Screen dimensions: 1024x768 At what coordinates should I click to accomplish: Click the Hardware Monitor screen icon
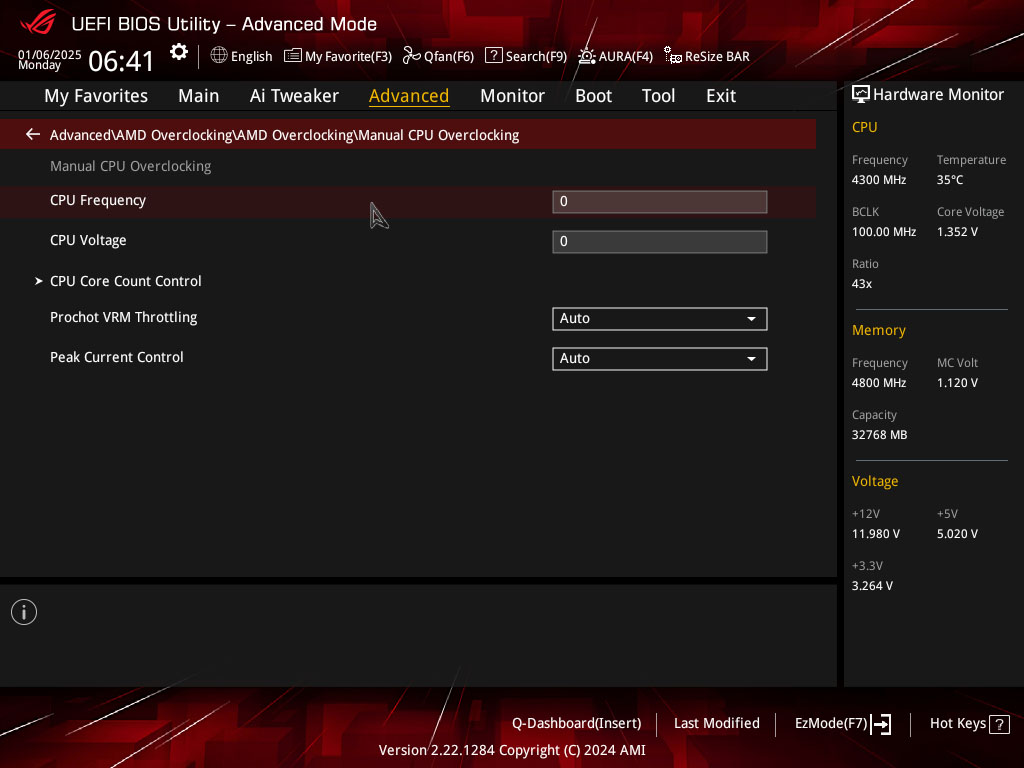(861, 95)
